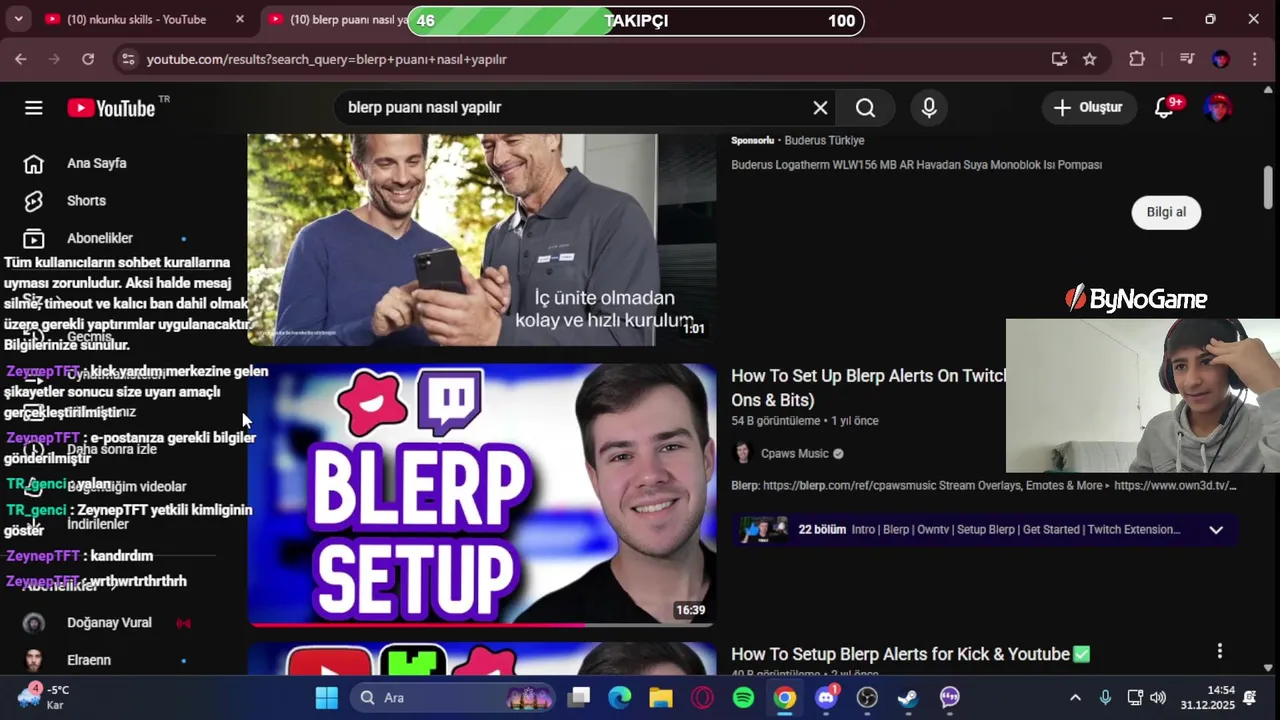Viewport: 1280px width, 720px height.
Task: Open Task View on the taskbar
Action: coord(579,697)
